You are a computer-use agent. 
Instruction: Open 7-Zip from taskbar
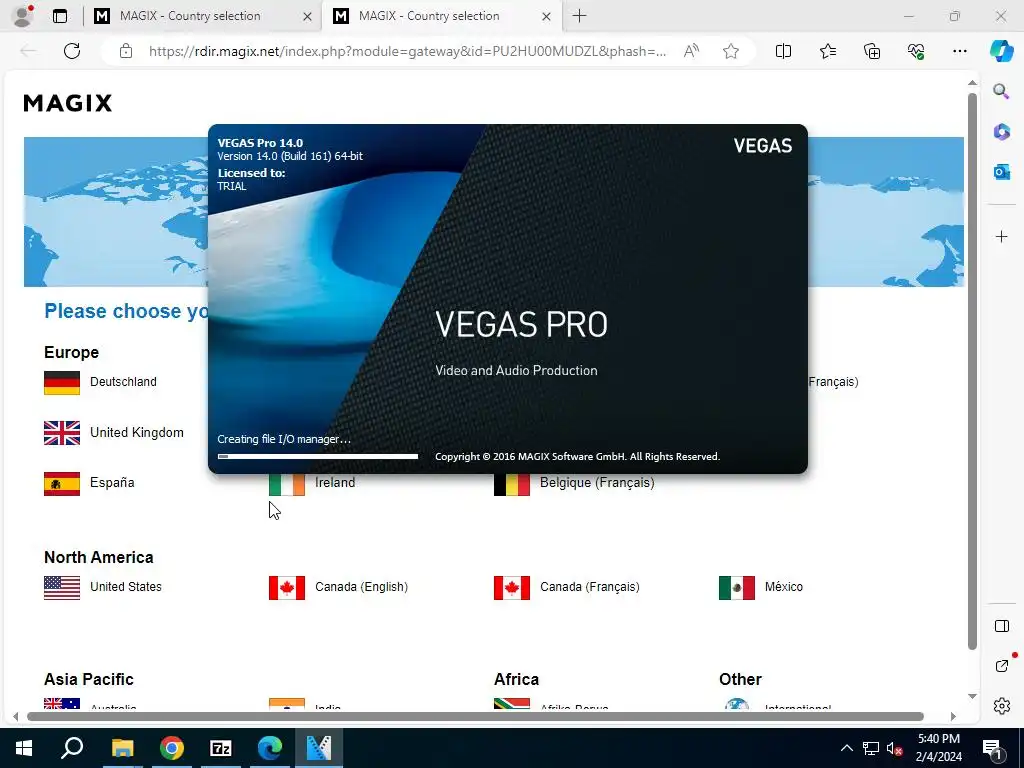221,748
